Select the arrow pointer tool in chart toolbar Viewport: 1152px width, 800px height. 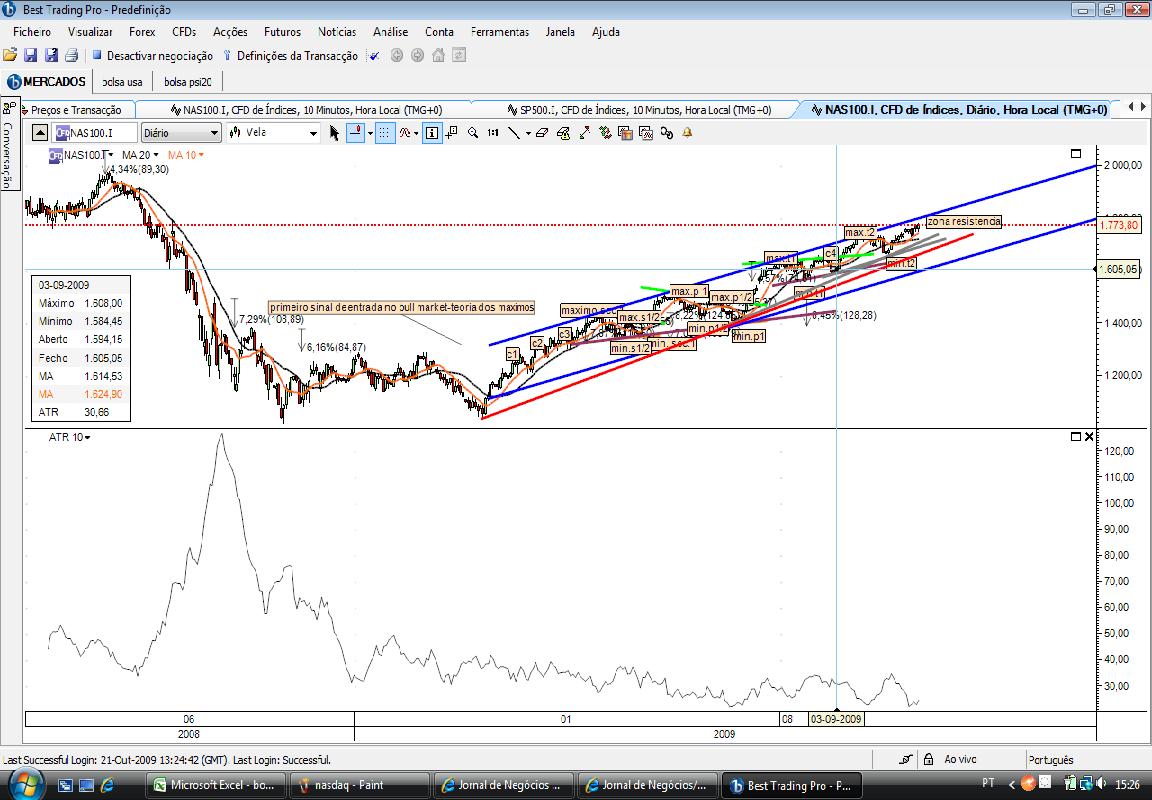point(334,133)
